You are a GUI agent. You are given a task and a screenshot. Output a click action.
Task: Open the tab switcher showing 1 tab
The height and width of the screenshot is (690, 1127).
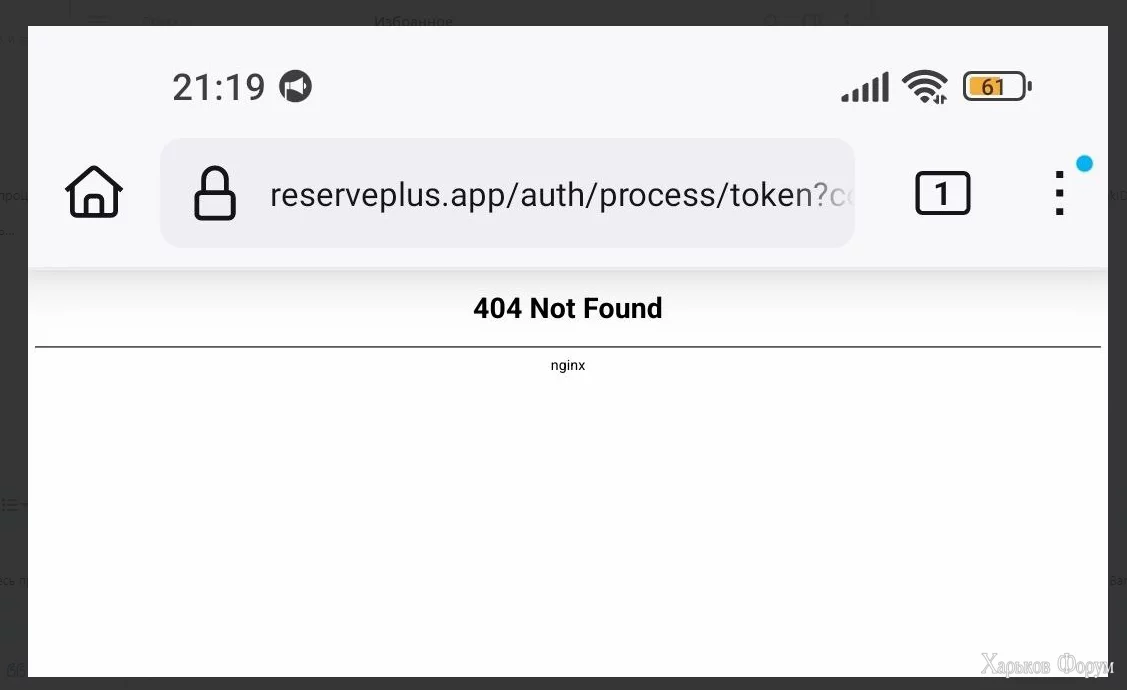[x=943, y=193]
